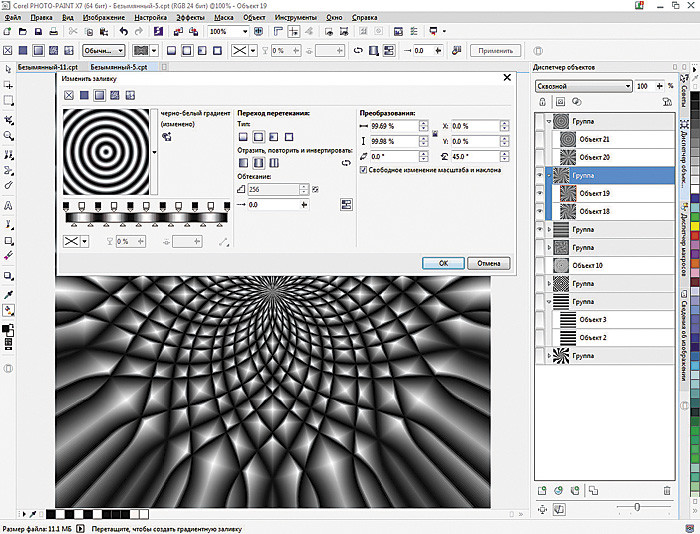Click the rotation angle 45.0° field
700x534 pixels.
click(470, 156)
